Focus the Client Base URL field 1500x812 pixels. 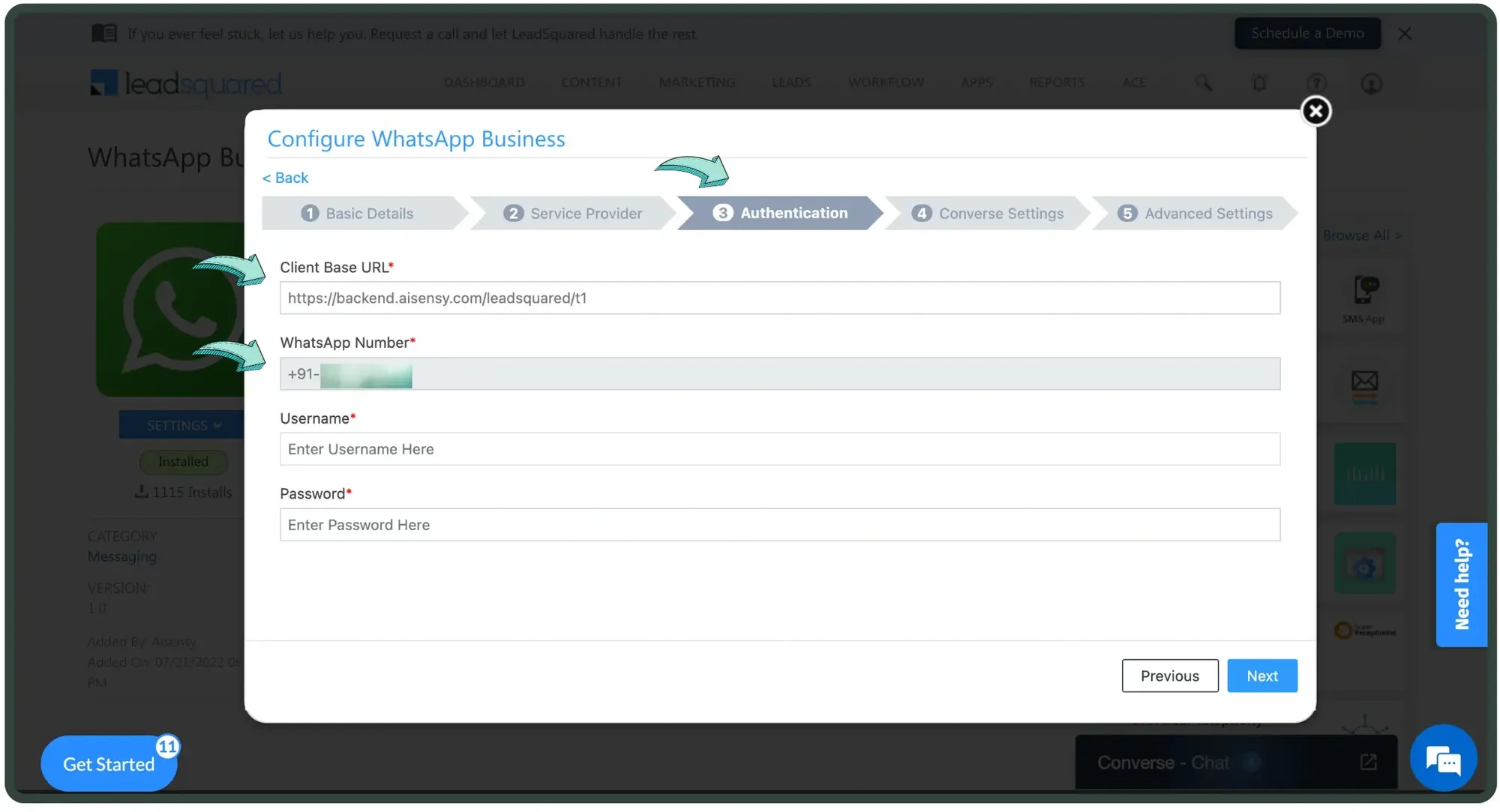coord(780,298)
